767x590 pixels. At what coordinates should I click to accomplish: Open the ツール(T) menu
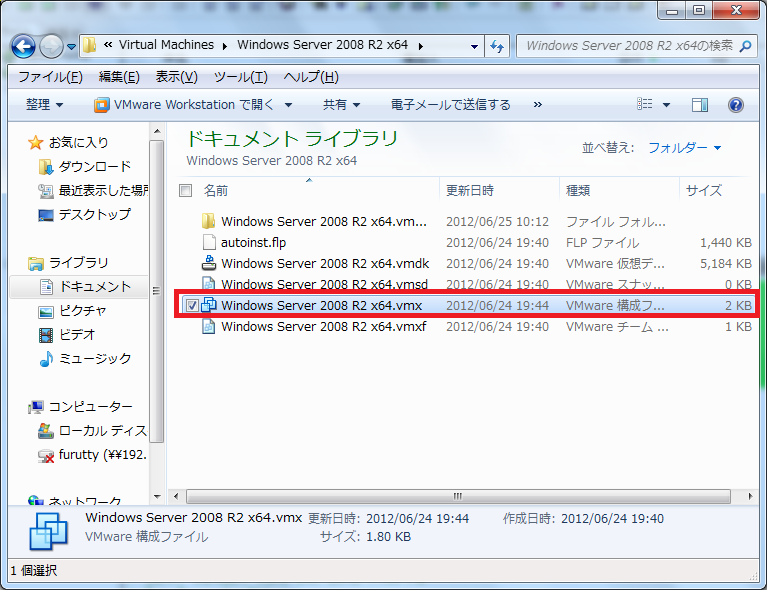click(241, 77)
